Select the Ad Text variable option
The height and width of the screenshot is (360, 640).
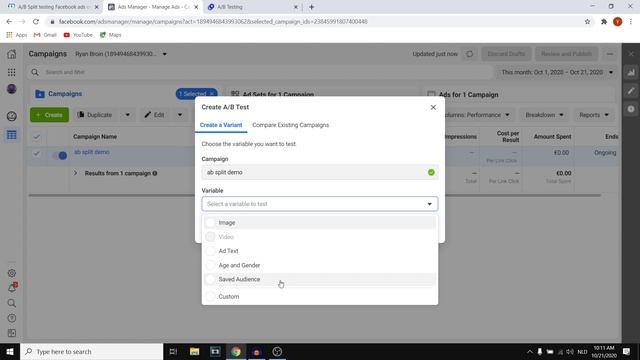(x=320, y=251)
